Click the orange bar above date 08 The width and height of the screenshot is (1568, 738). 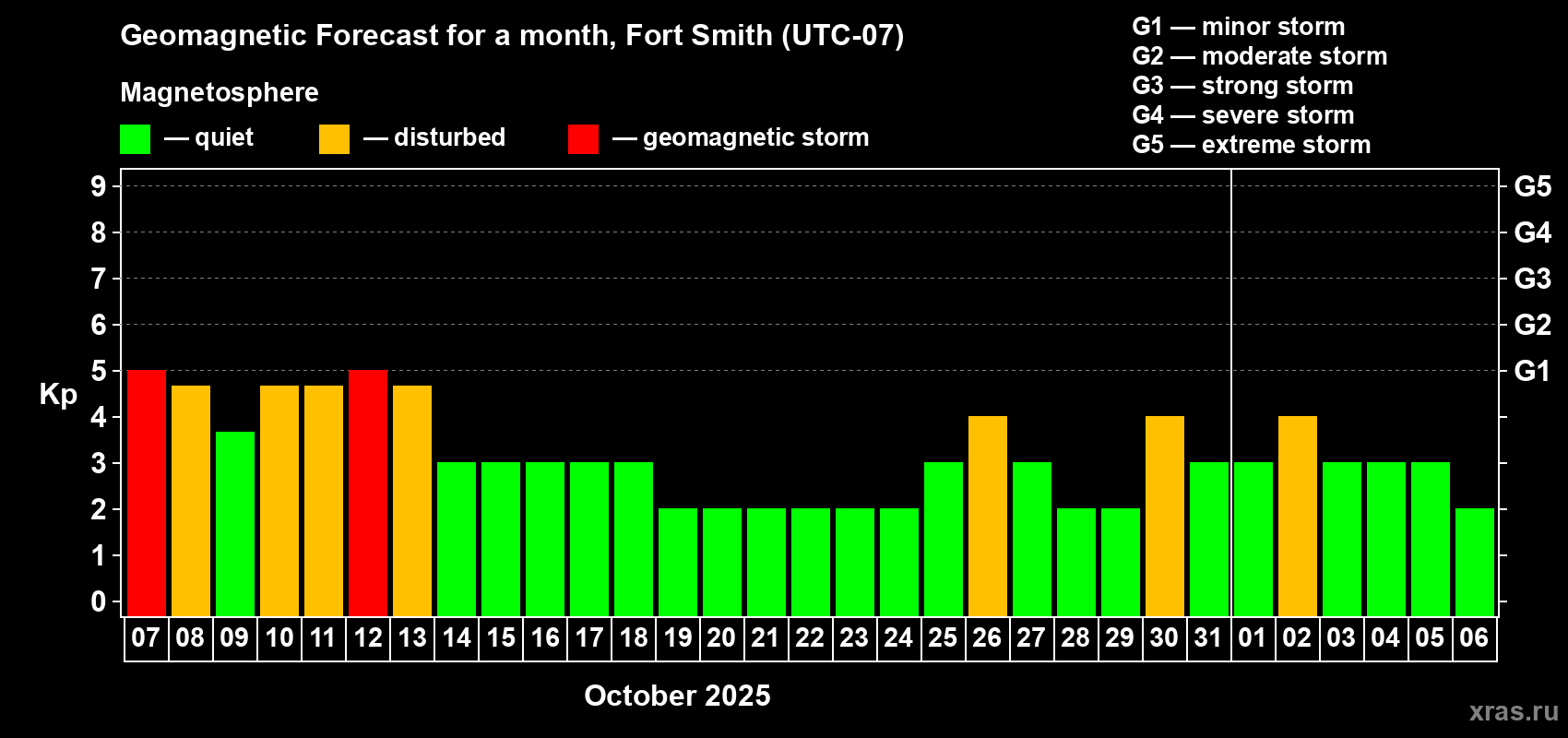(x=191, y=501)
